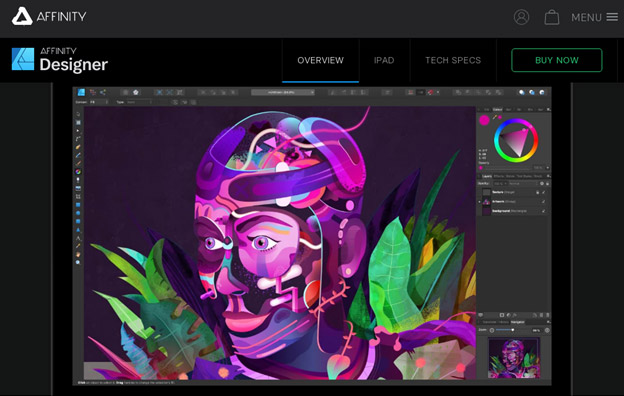This screenshot has width=624, height=396.
Task: Open the Colour panel tab
Action: [497, 109]
